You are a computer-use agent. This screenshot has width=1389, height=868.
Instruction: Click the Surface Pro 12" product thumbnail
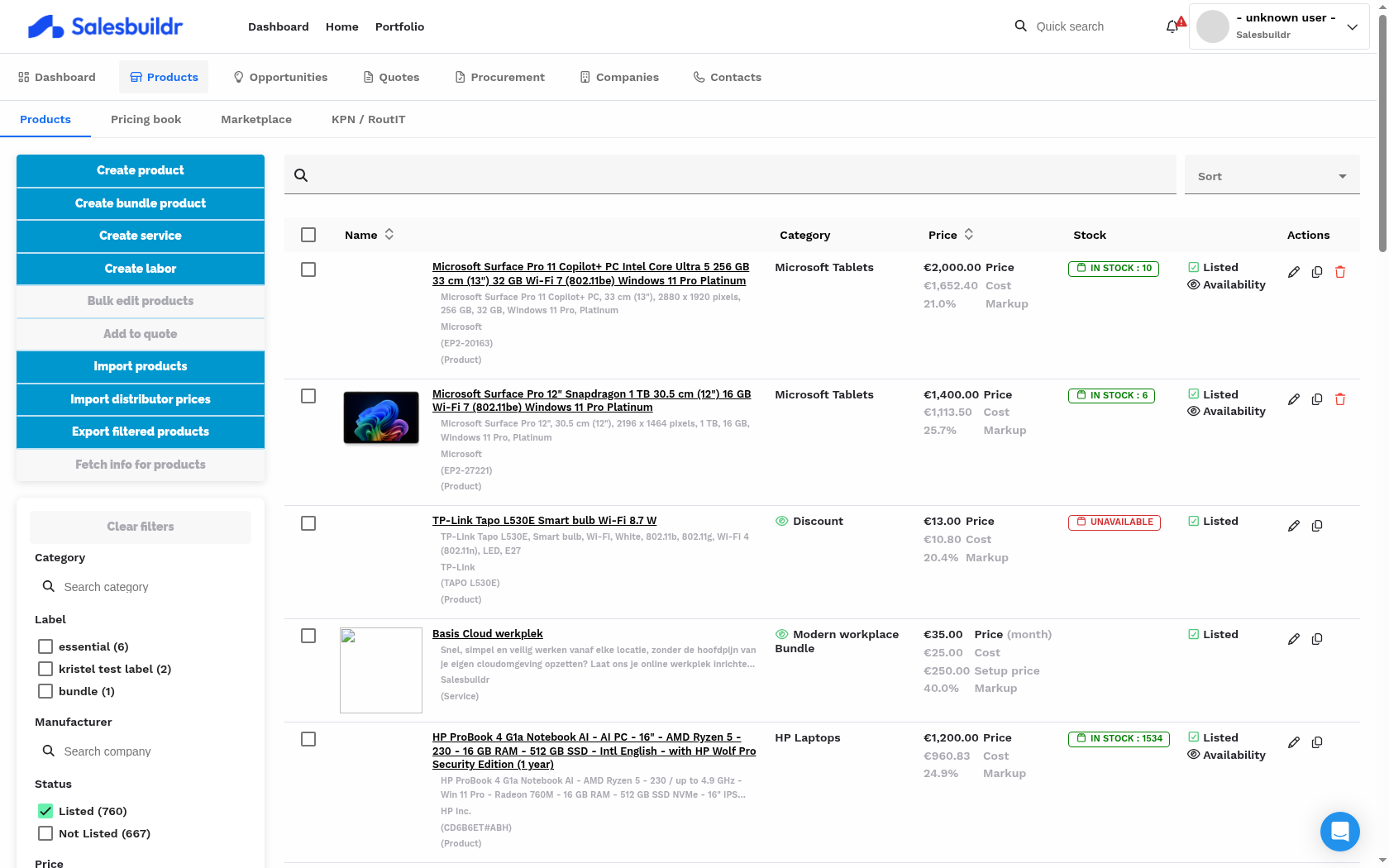point(381,417)
